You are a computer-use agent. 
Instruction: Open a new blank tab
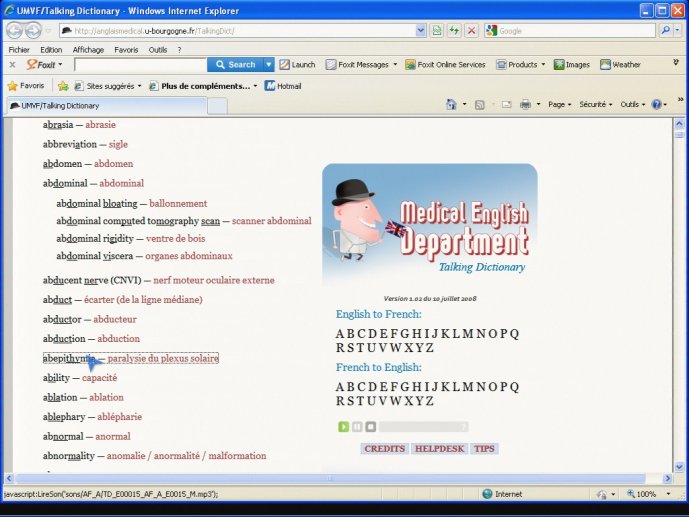[x=217, y=106]
